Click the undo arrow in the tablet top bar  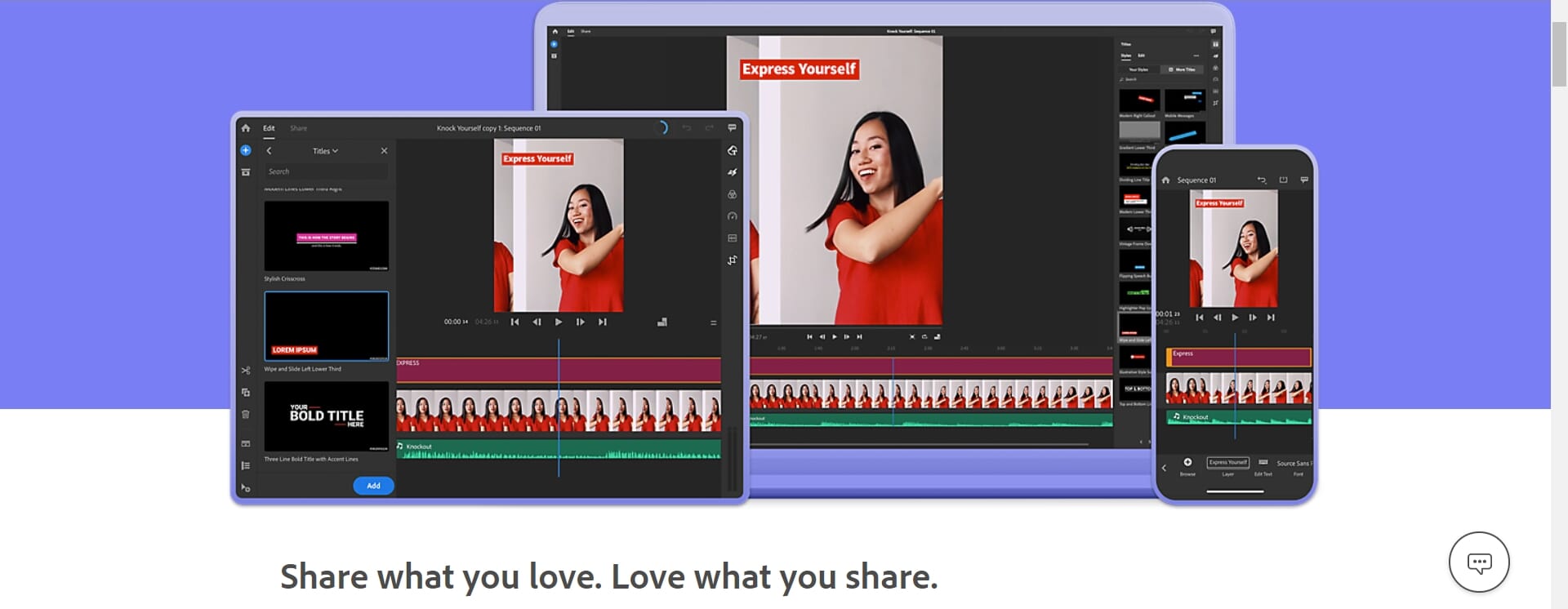pyautogui.click(x=687, y=128)
